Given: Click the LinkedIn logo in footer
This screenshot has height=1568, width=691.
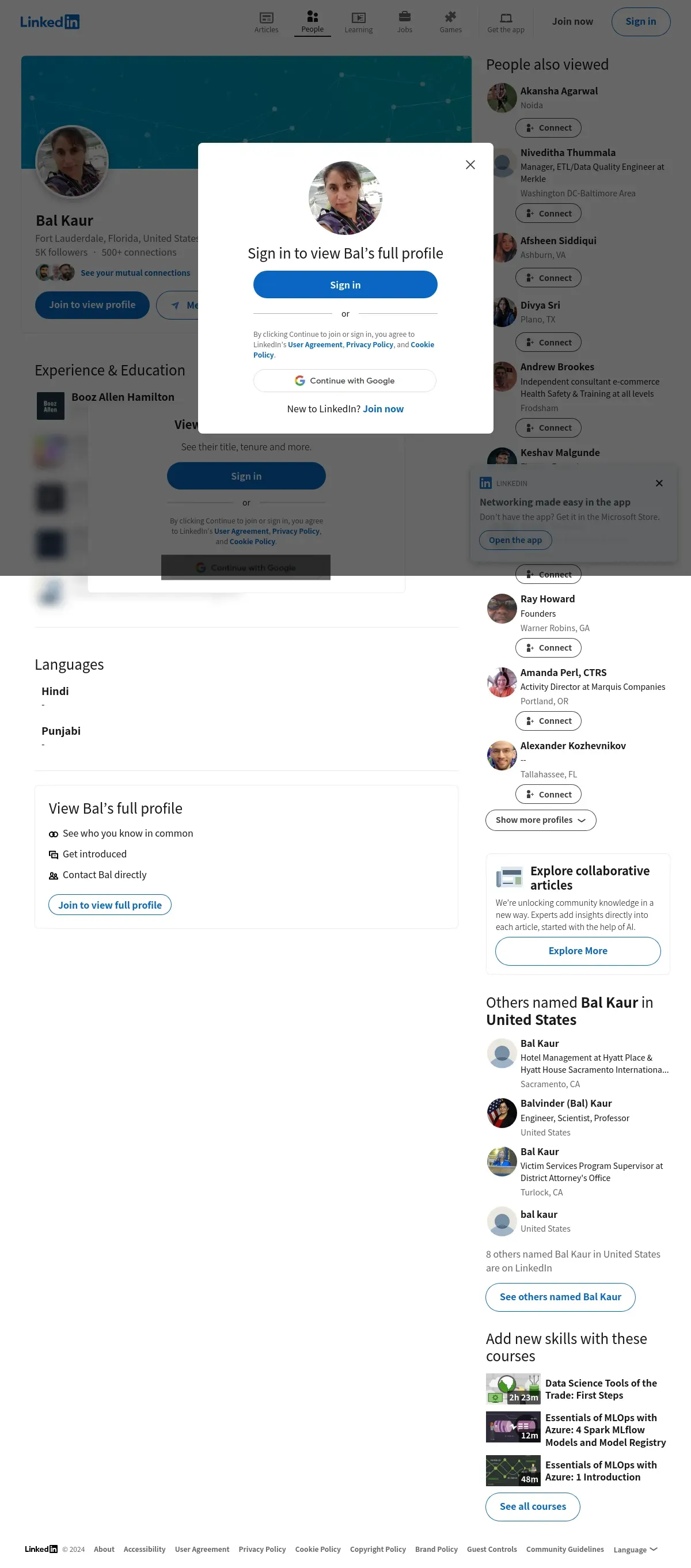Looking at the screenshot, I should coord(41,1549).
